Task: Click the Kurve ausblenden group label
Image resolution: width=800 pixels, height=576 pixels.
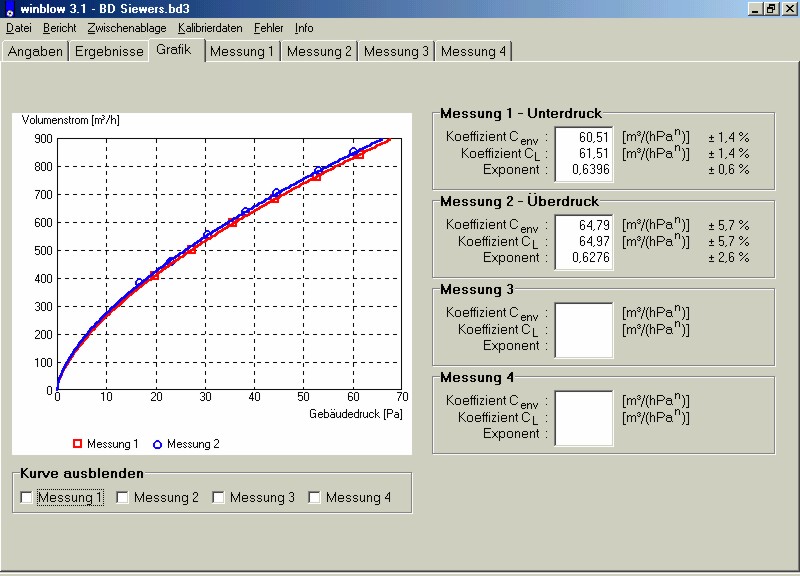Action: [x=82, y=473]
